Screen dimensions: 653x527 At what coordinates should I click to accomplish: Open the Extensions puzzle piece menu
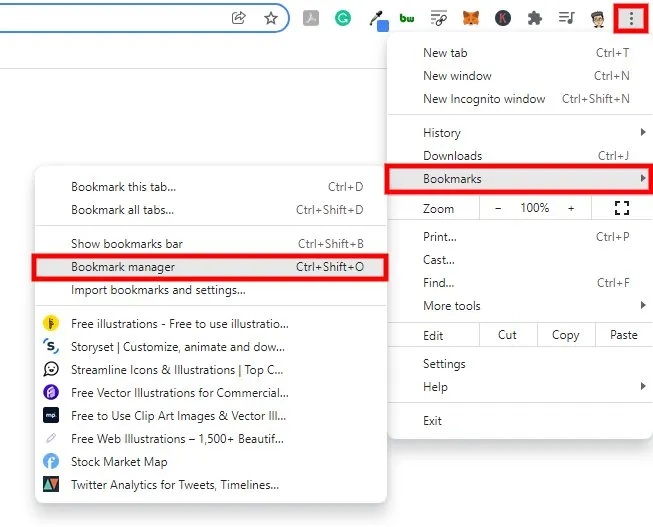pyautogui.click(x=535, y=18)
